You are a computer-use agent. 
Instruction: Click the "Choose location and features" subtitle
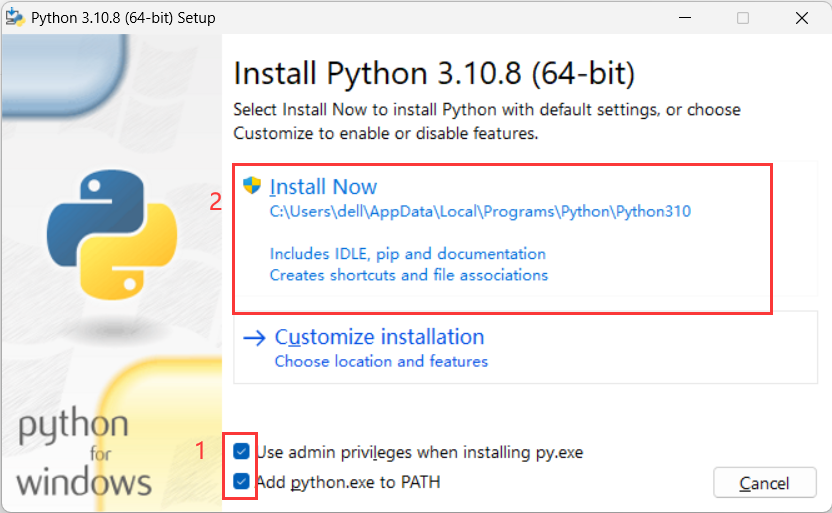381,361
